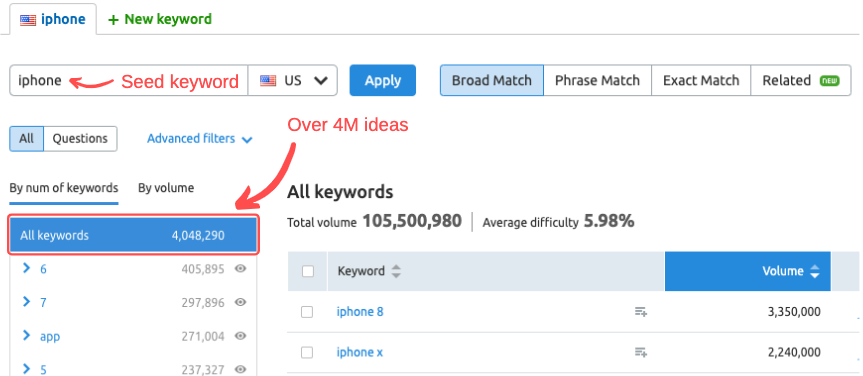Toggle eye icon for group 5
The height and width of the screenshot is (376, 863).
tap(240, 369)
